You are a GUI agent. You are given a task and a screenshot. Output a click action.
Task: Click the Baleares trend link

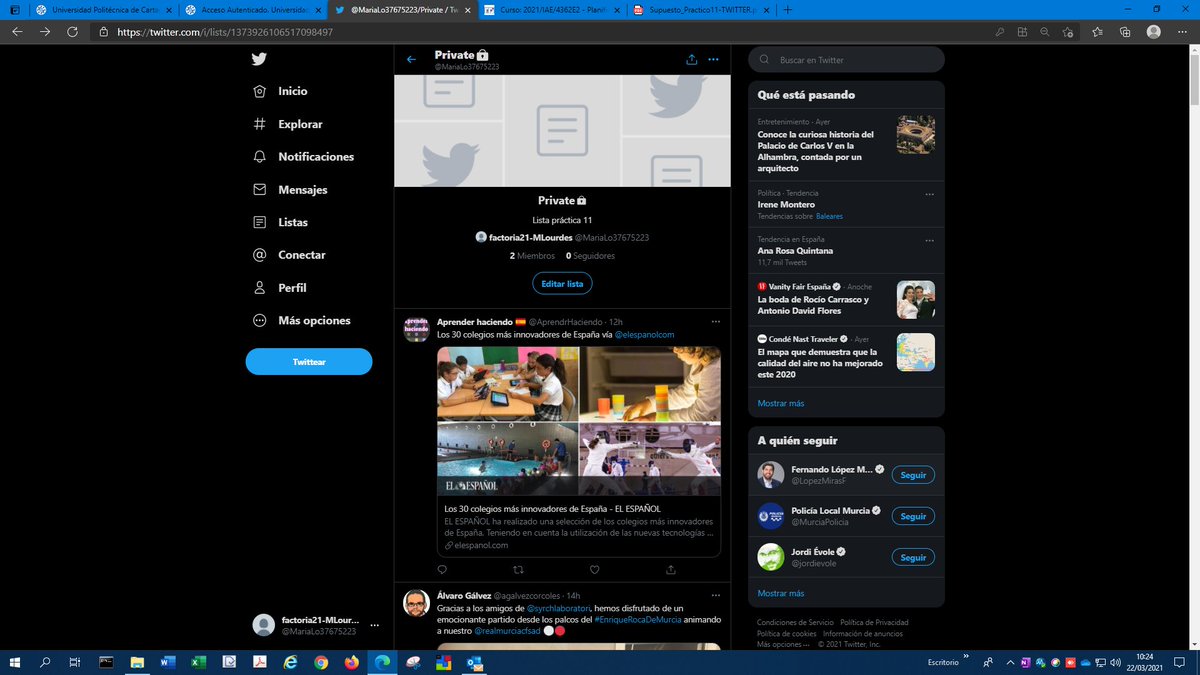829,216
